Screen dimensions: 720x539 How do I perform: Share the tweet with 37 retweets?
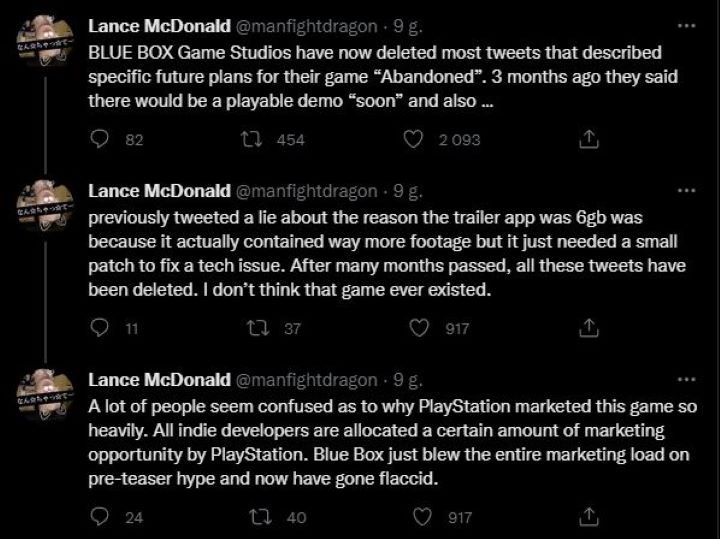click(590, 328)
